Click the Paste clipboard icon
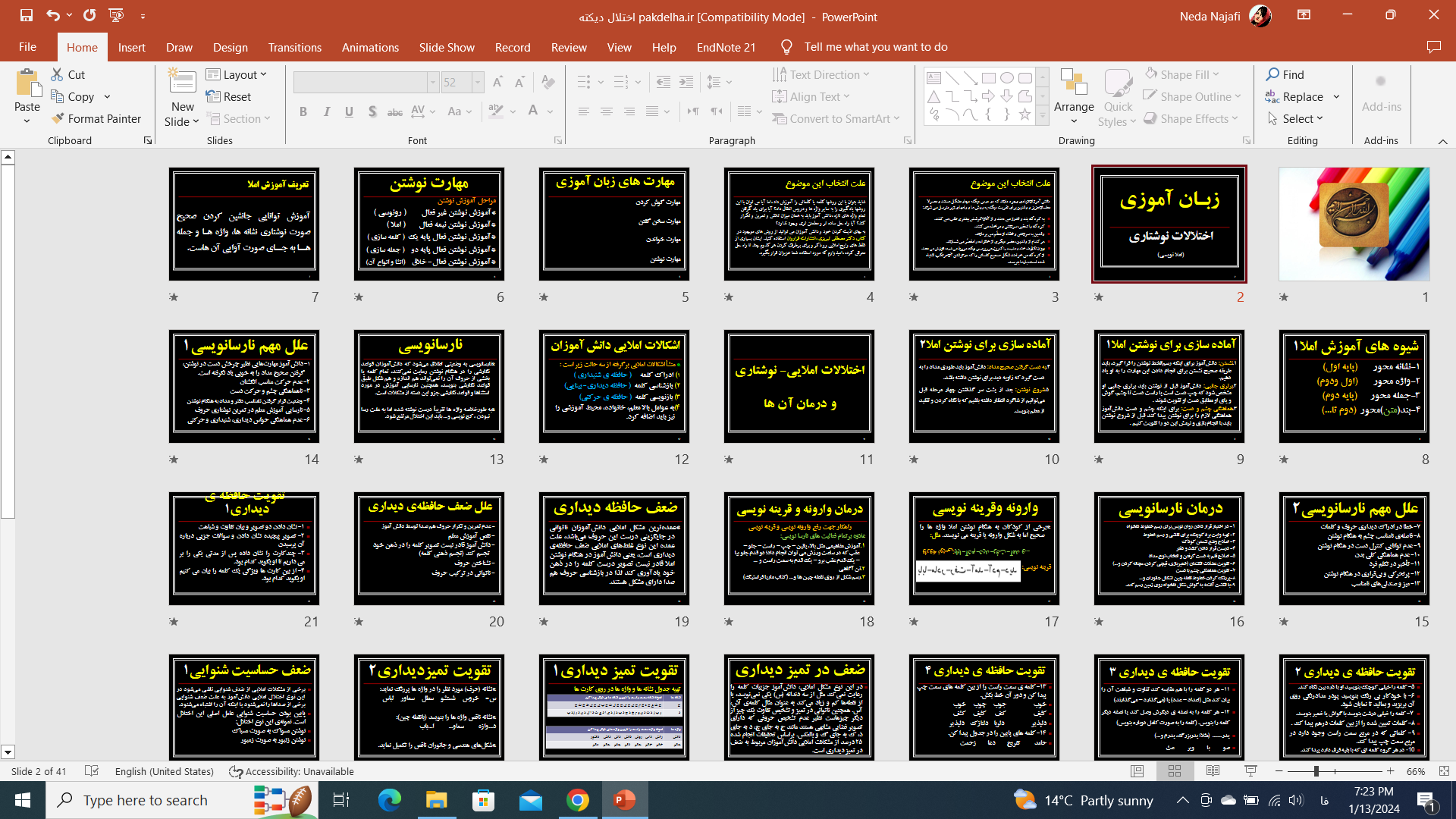The width and height of the screenshot is (1456, 819). pos(27,85)
